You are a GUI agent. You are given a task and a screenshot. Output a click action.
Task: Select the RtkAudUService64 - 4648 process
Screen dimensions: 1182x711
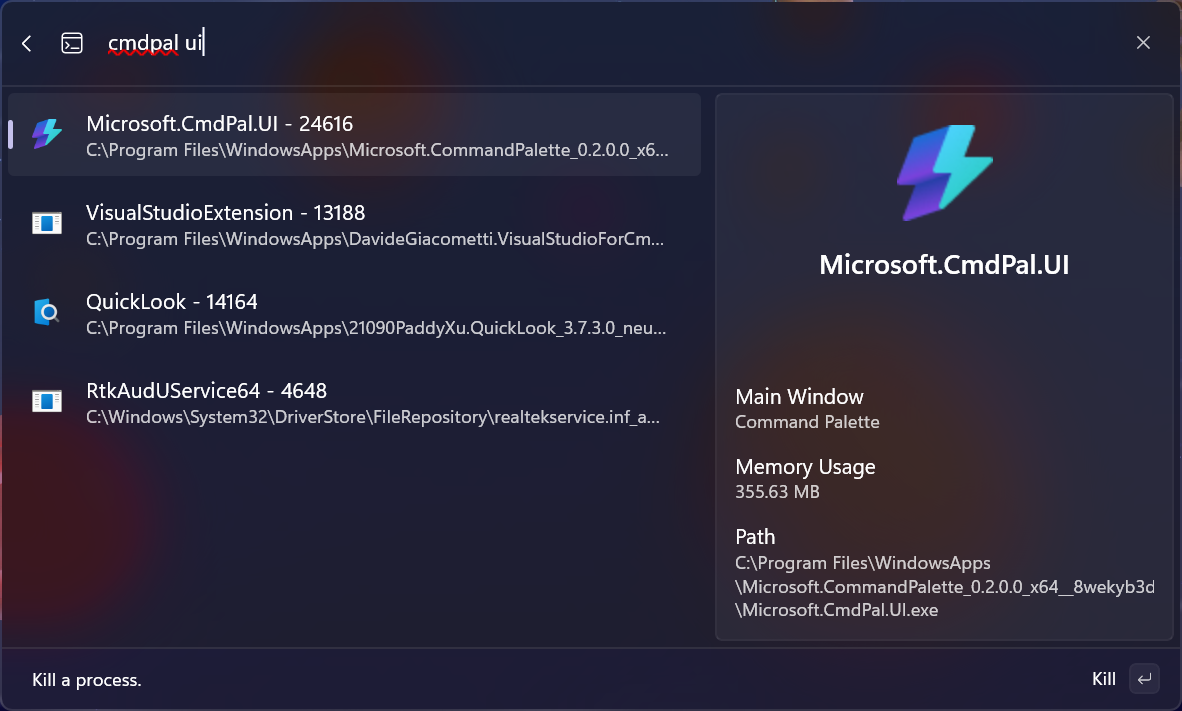pos(354,402)
